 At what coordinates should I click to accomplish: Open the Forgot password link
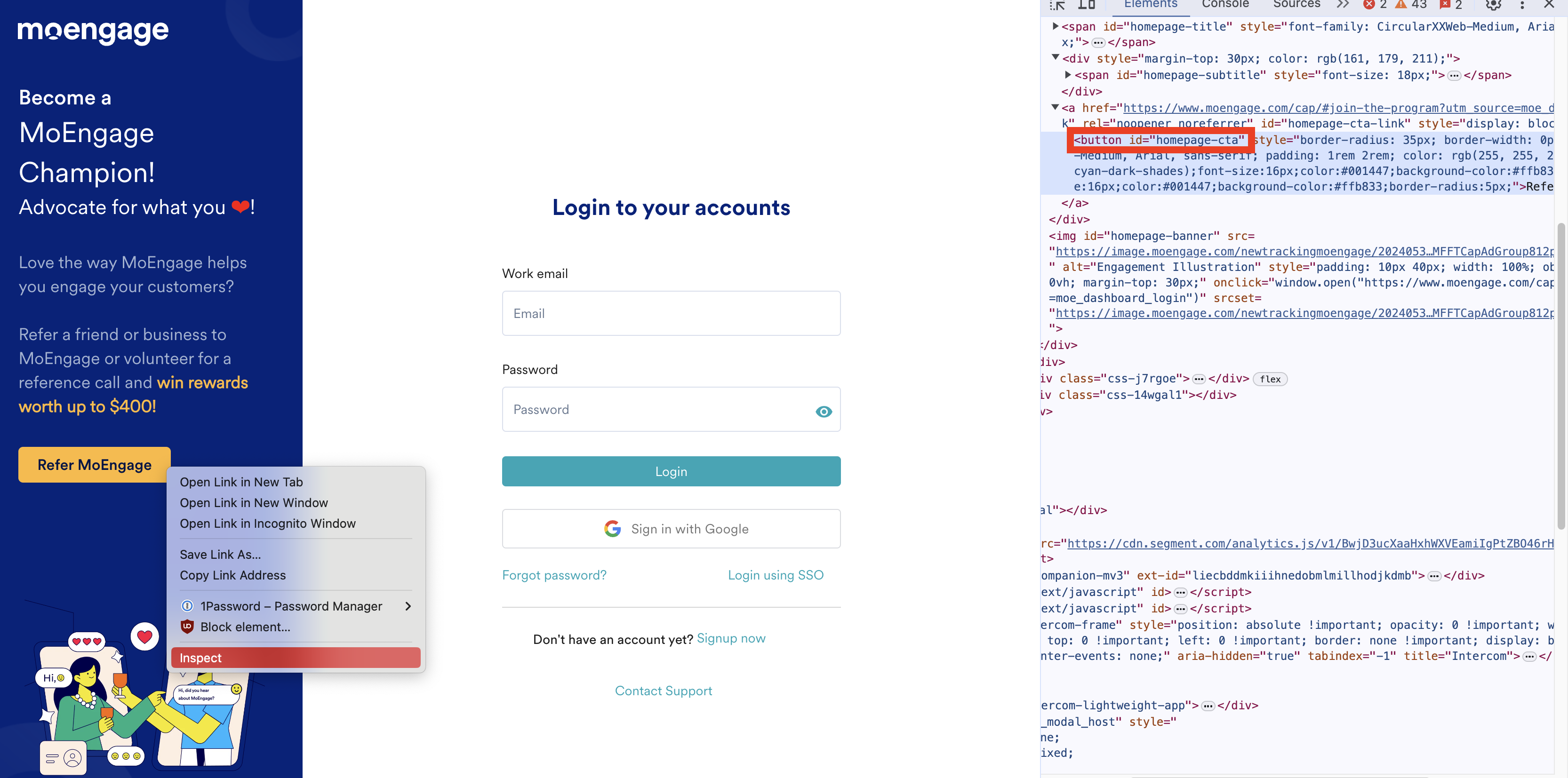554,575
